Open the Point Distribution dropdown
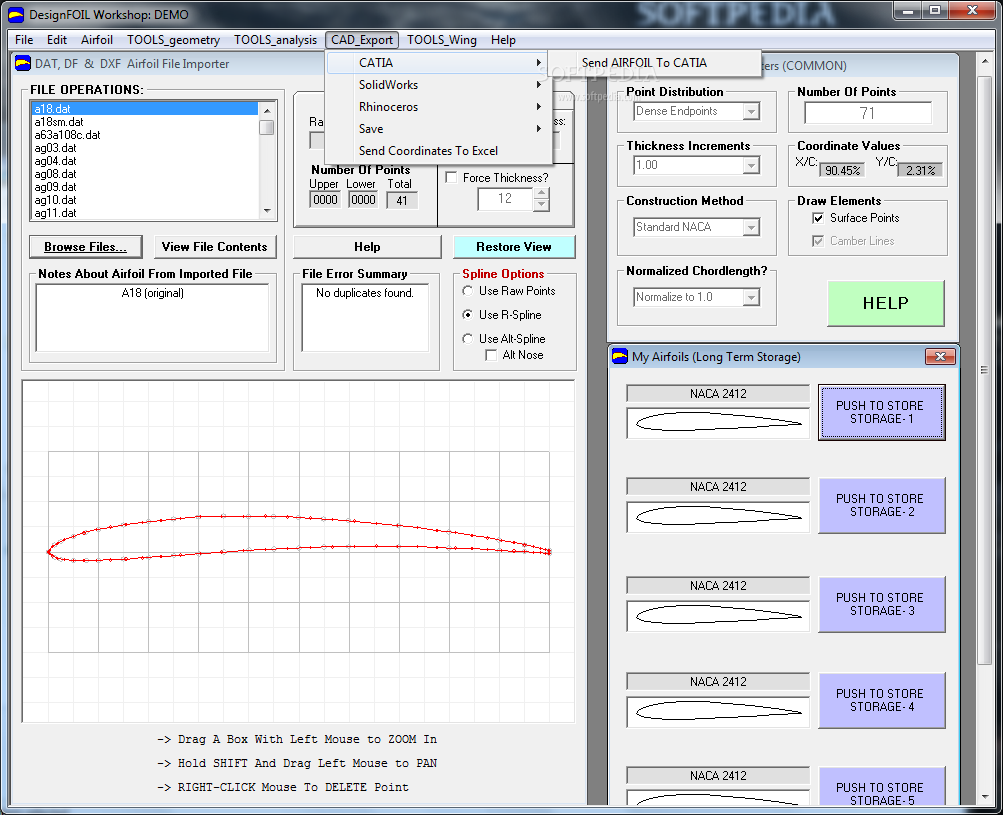 pyautogui.click(x=752, y=111)
